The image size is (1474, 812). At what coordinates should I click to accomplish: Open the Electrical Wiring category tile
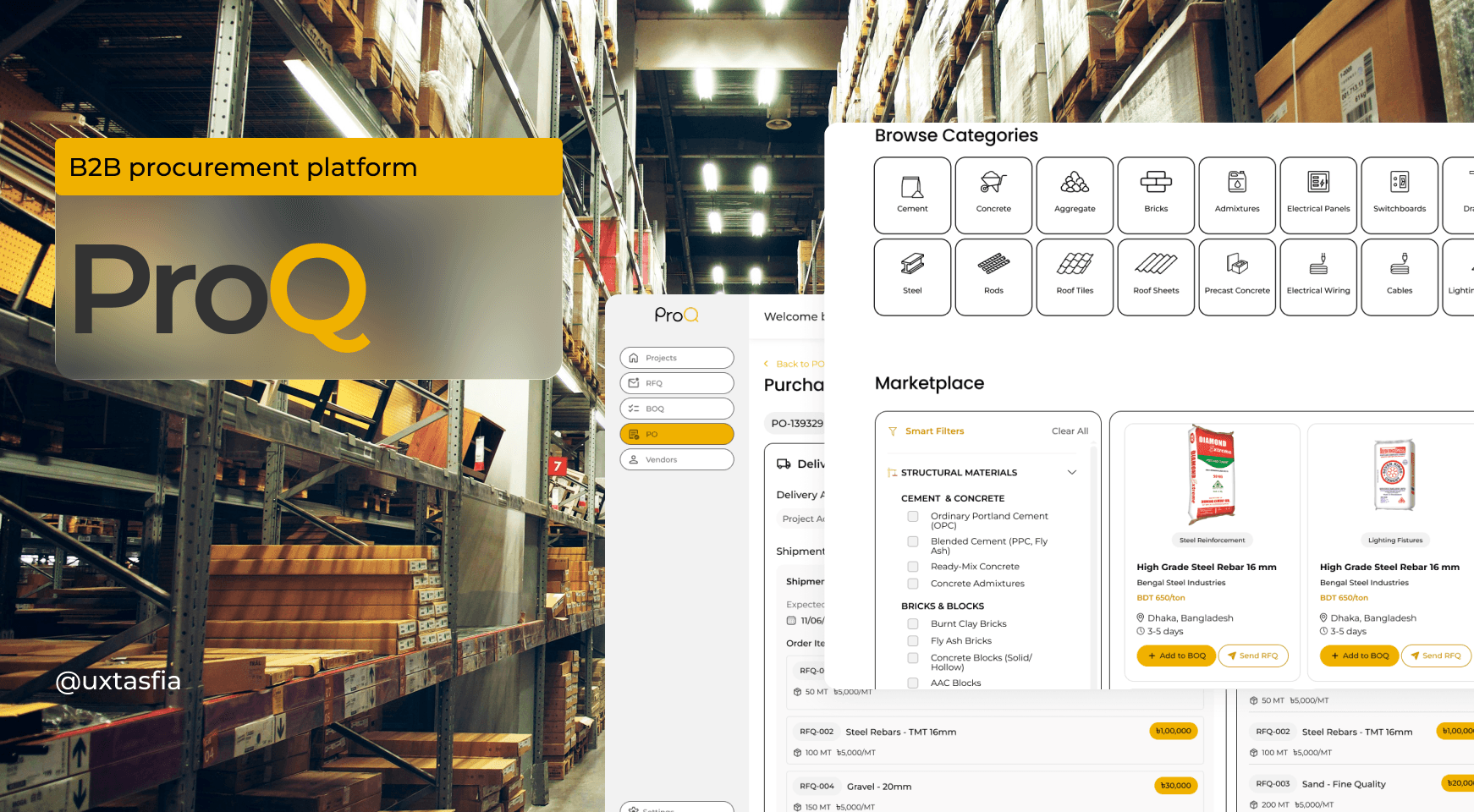[x=1318, y=277]
